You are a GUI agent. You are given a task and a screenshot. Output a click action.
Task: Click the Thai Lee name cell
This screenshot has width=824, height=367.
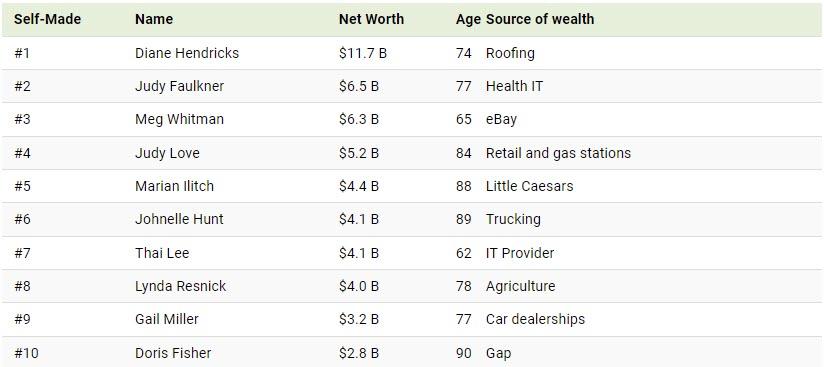[162, 253]
